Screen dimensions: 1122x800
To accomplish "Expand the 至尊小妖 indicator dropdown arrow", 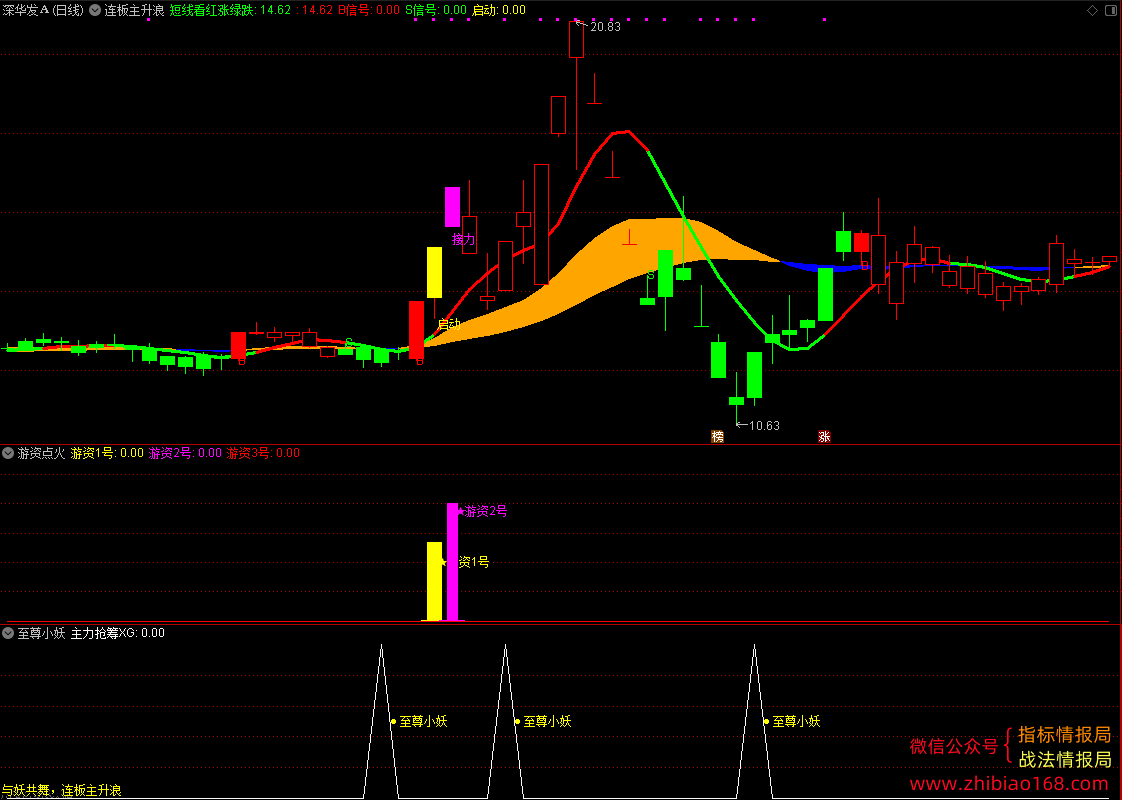I will click(8, 633).
